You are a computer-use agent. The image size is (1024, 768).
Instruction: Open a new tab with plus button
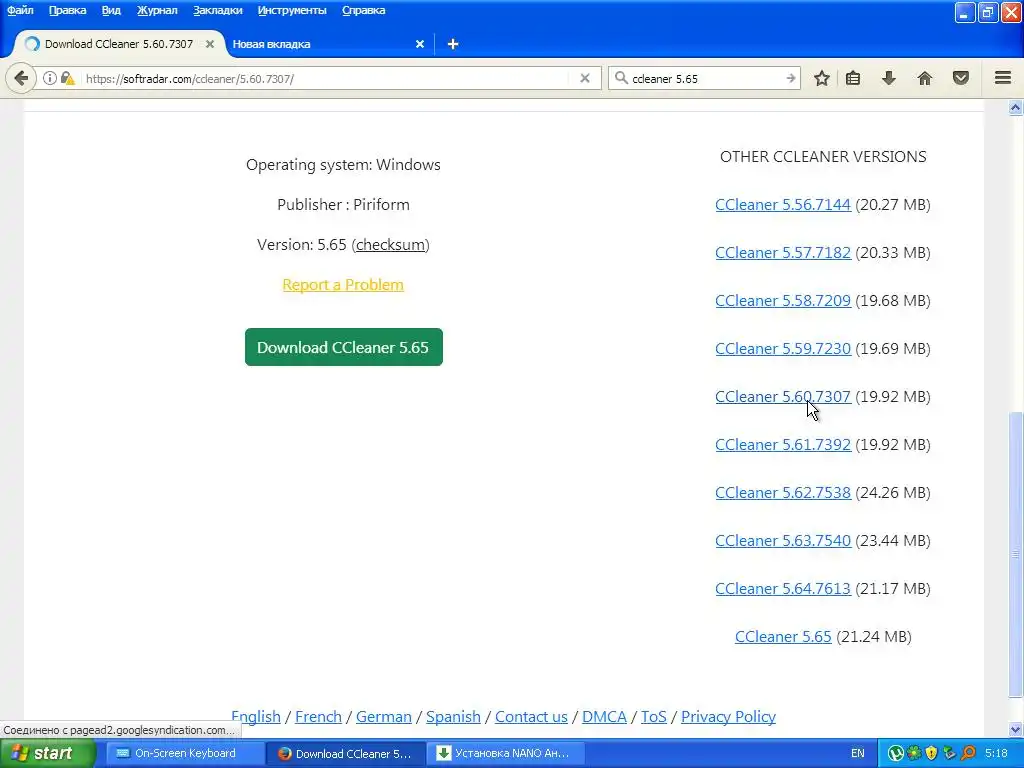[453, 44]
